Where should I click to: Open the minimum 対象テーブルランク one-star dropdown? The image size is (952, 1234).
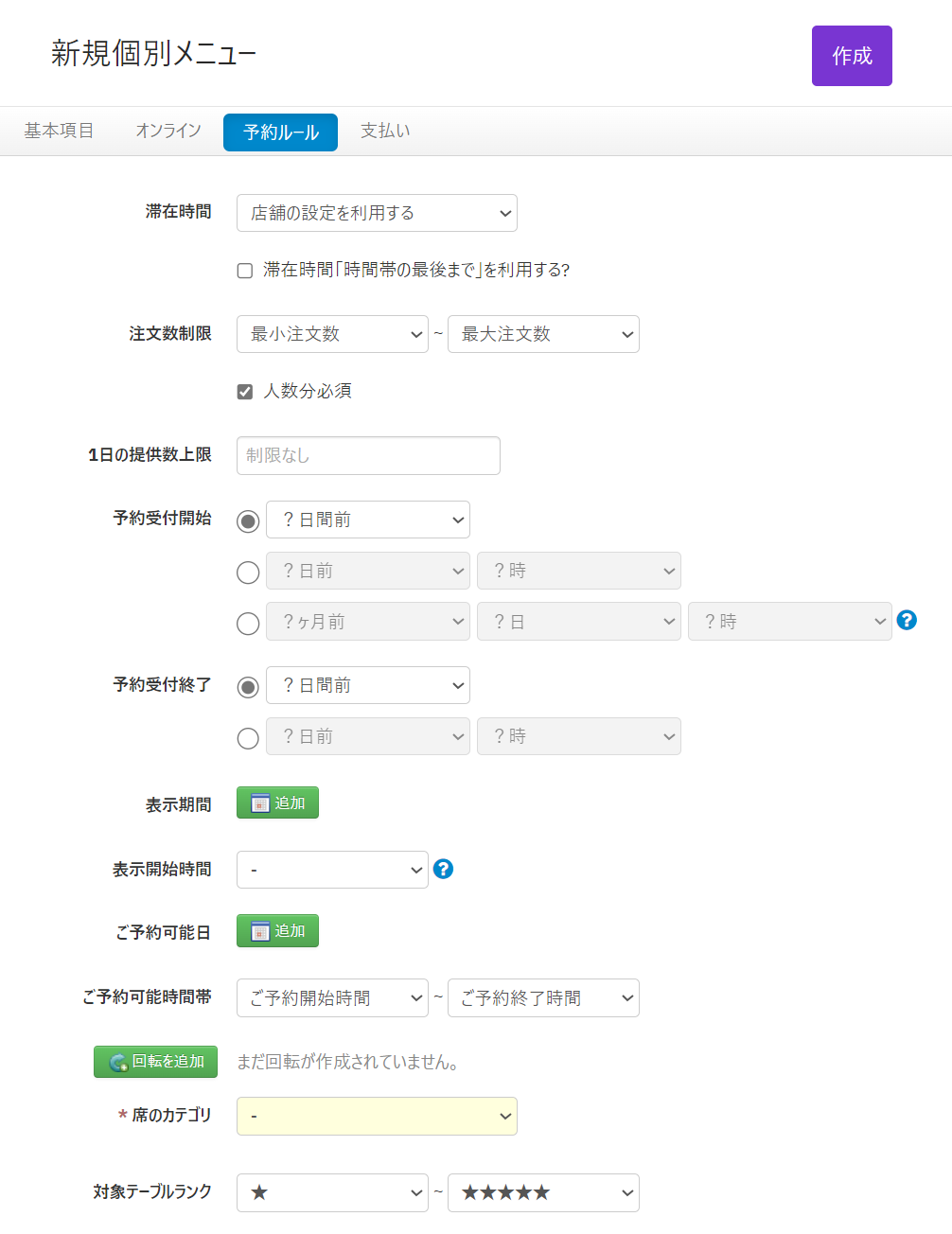(332, 1192)
